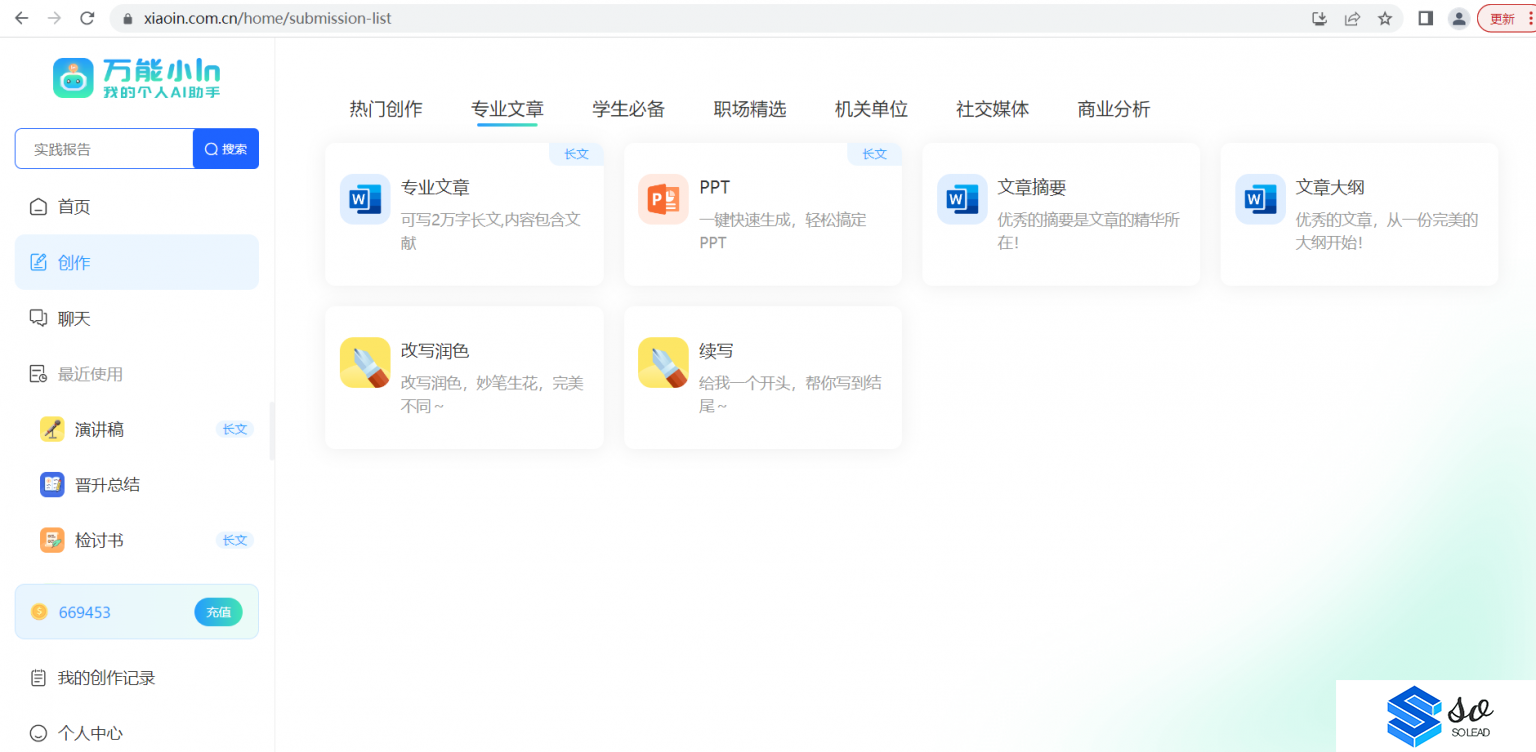
Task: Click the pen icon on 续写 card
Action: pos(663,363)
